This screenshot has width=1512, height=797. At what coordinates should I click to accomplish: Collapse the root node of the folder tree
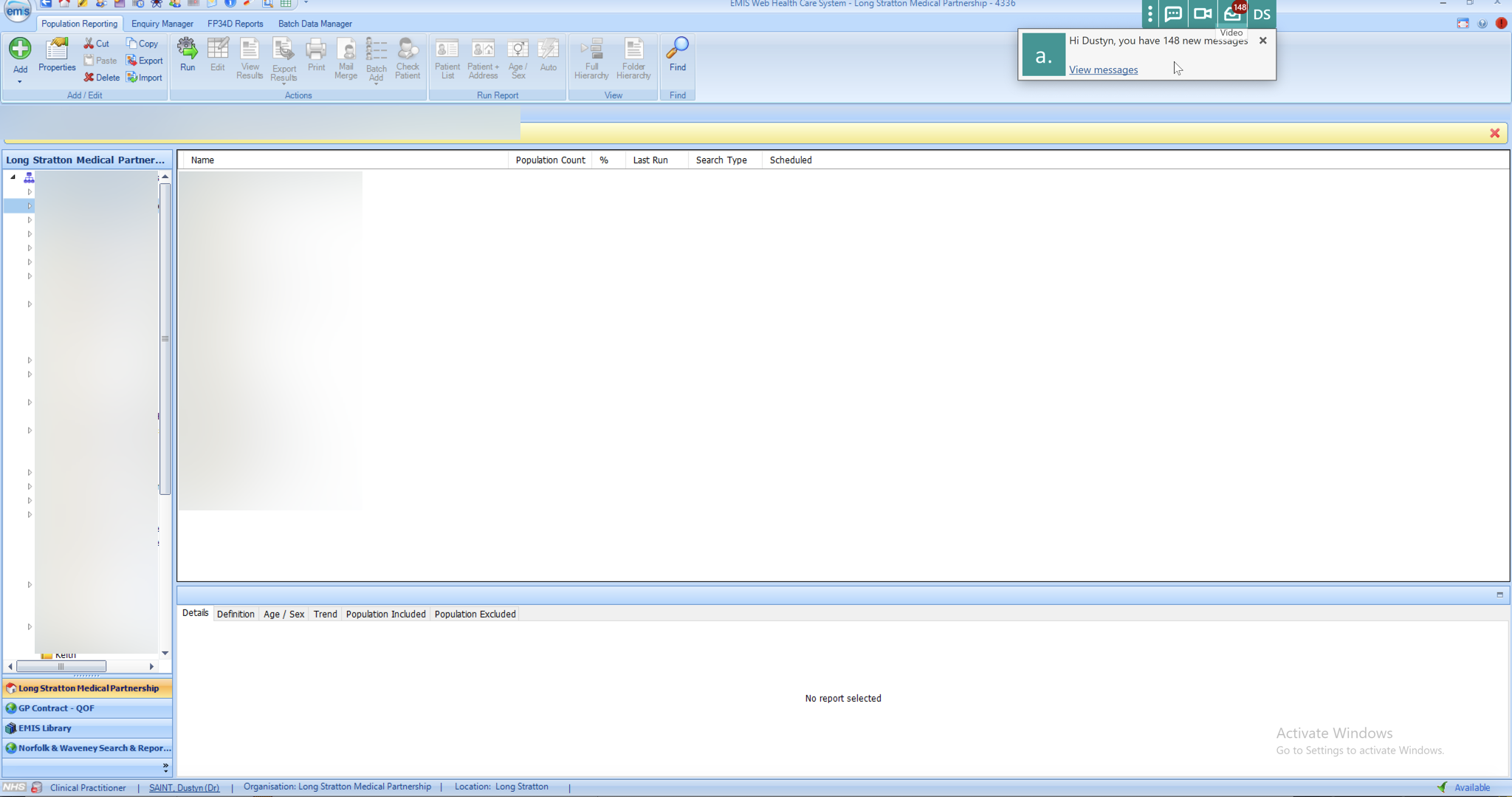(x=13, y=177)
